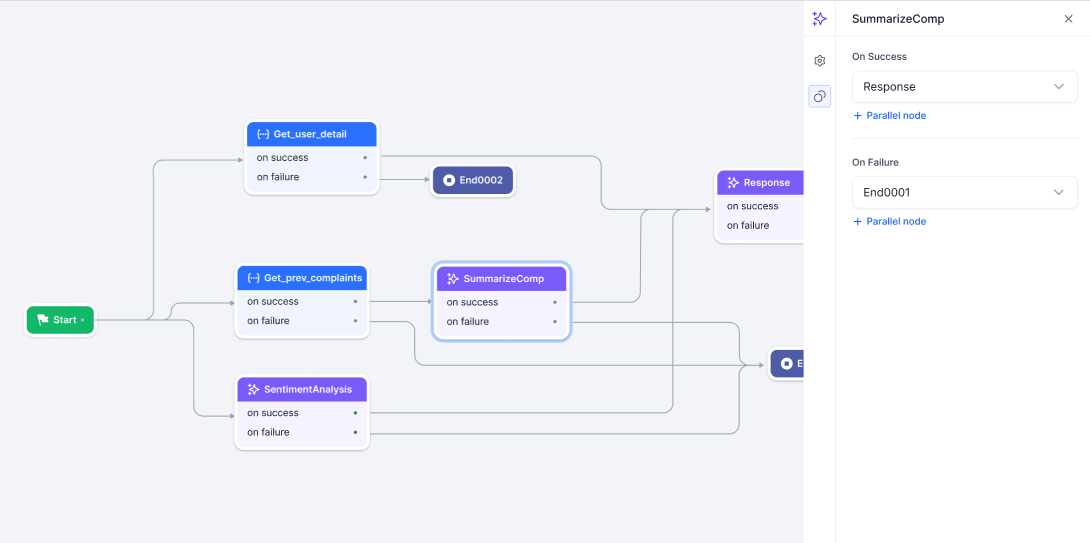Expand On Success dropdown using its chevron
Image resolution: width=1090 pixels, height=543 pixels.
point(1059,87)
